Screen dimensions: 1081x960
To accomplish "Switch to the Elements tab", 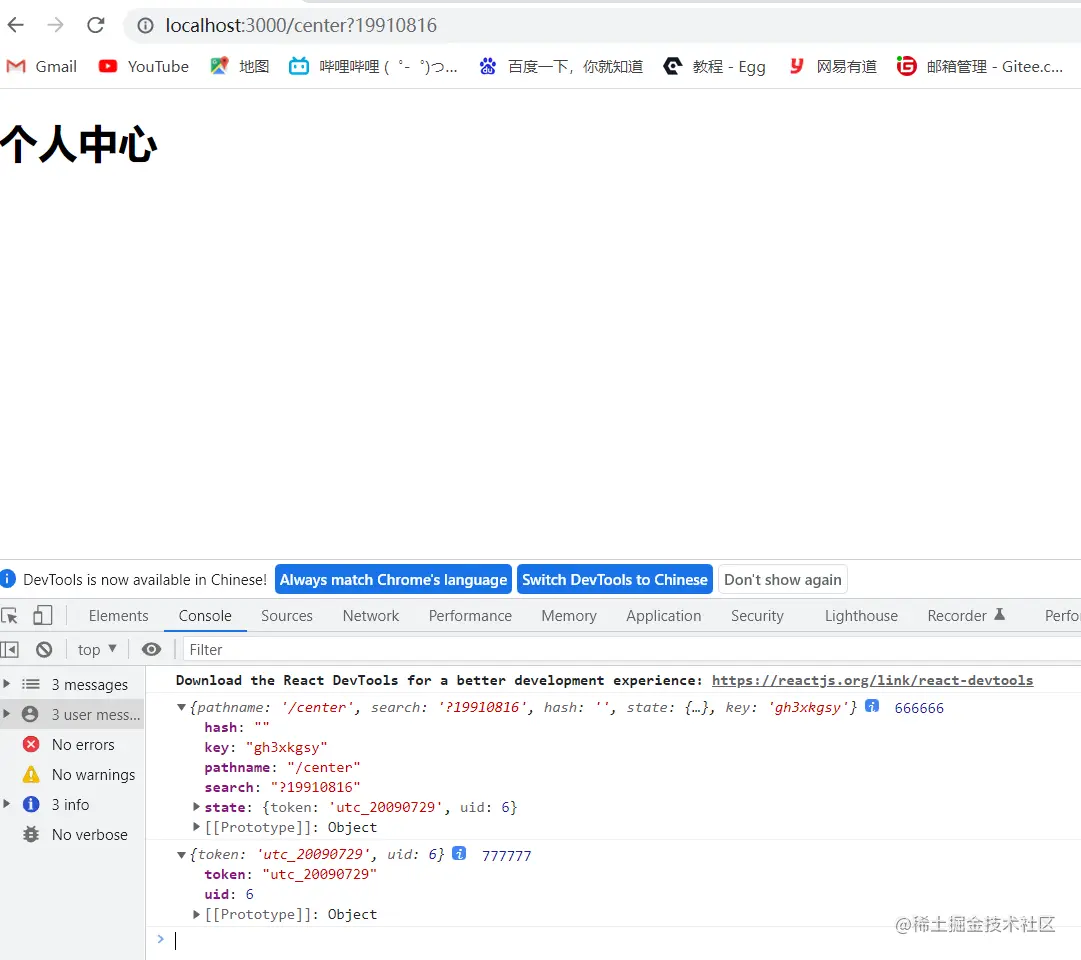I will [119, 615].
